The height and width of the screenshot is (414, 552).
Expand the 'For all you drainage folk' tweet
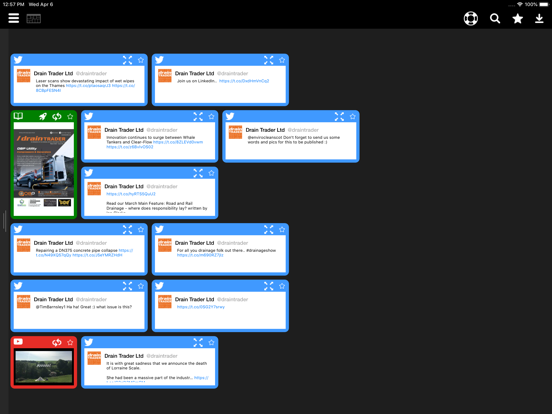[x=269, y=230]
